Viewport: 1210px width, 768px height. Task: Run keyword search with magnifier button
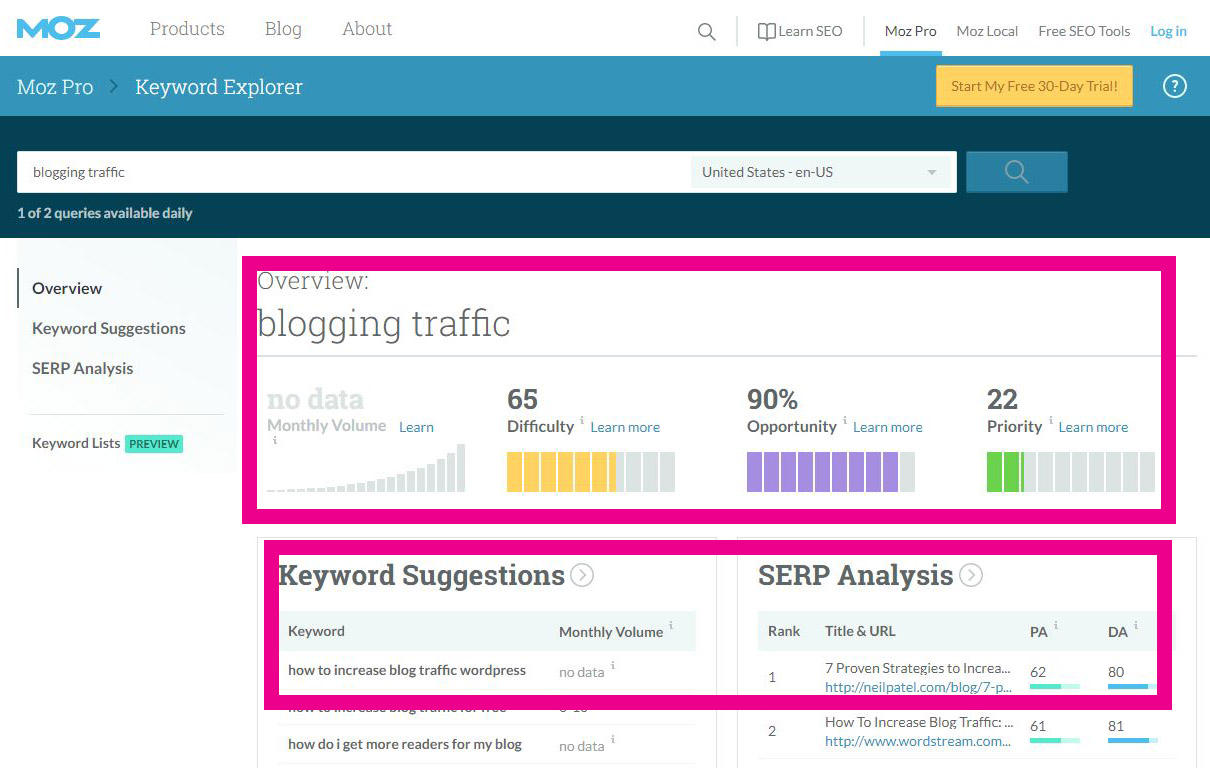pyautogui.click(x=1016, y=172)
